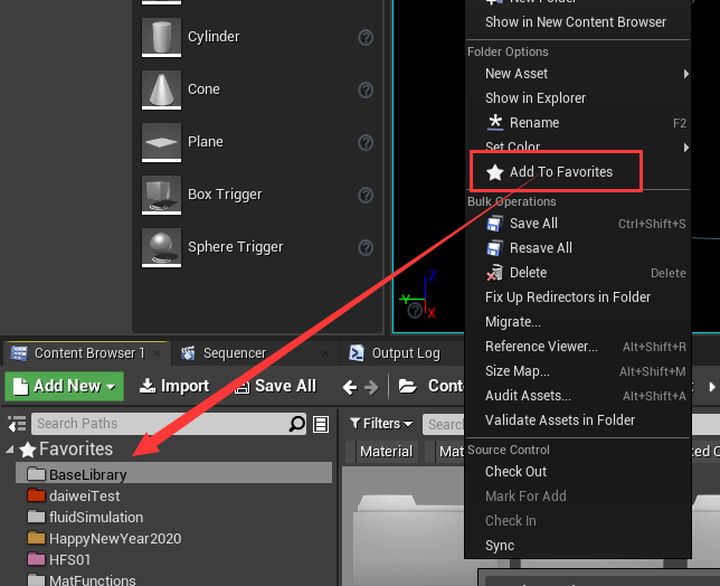The height and width of the screenshot is (586, 720).
Task: Open the Add New dropdown
Action: point(64,386)
